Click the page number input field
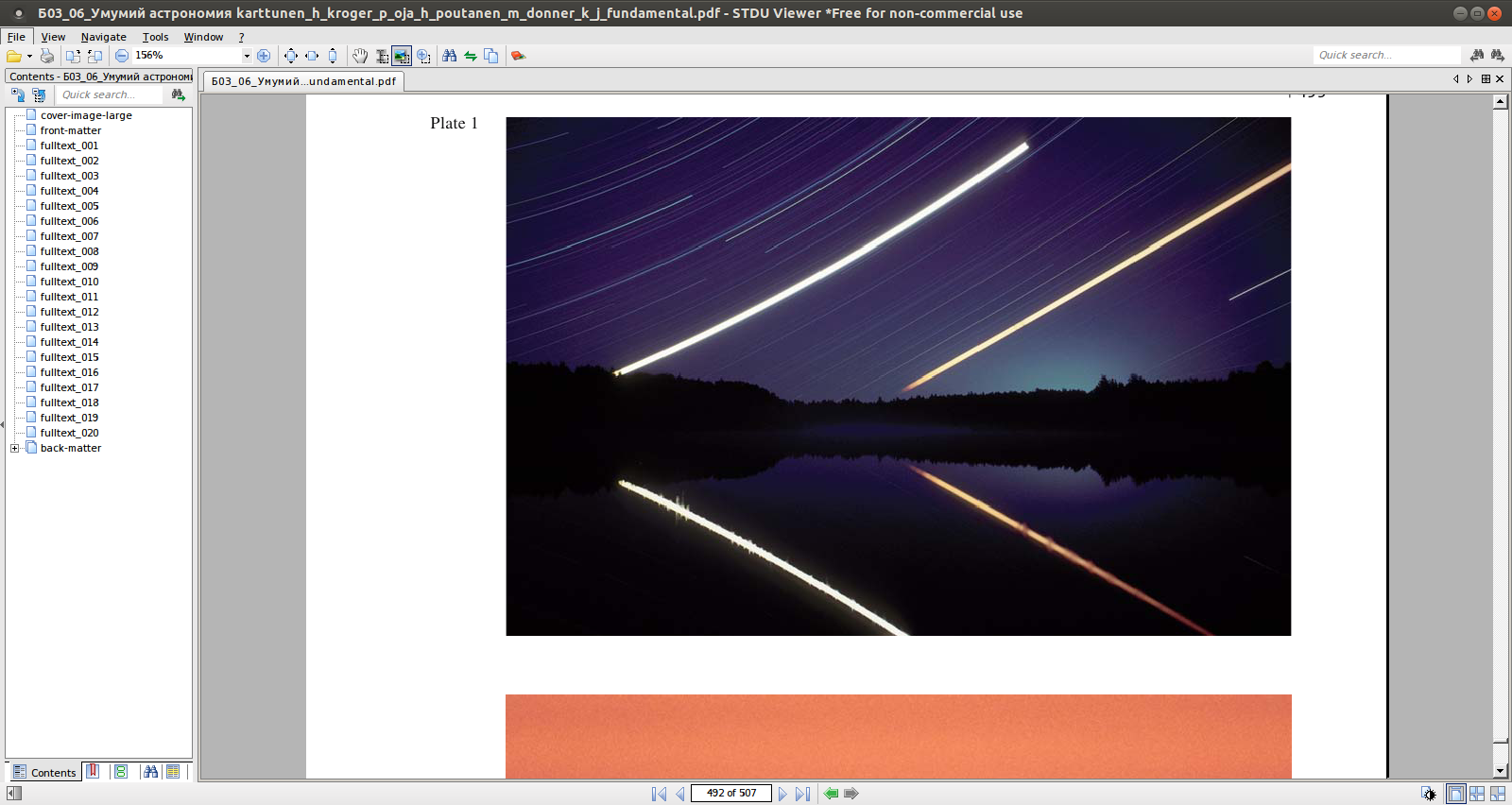The height and width of the screenshot is (805, 1512). (730, 794)
